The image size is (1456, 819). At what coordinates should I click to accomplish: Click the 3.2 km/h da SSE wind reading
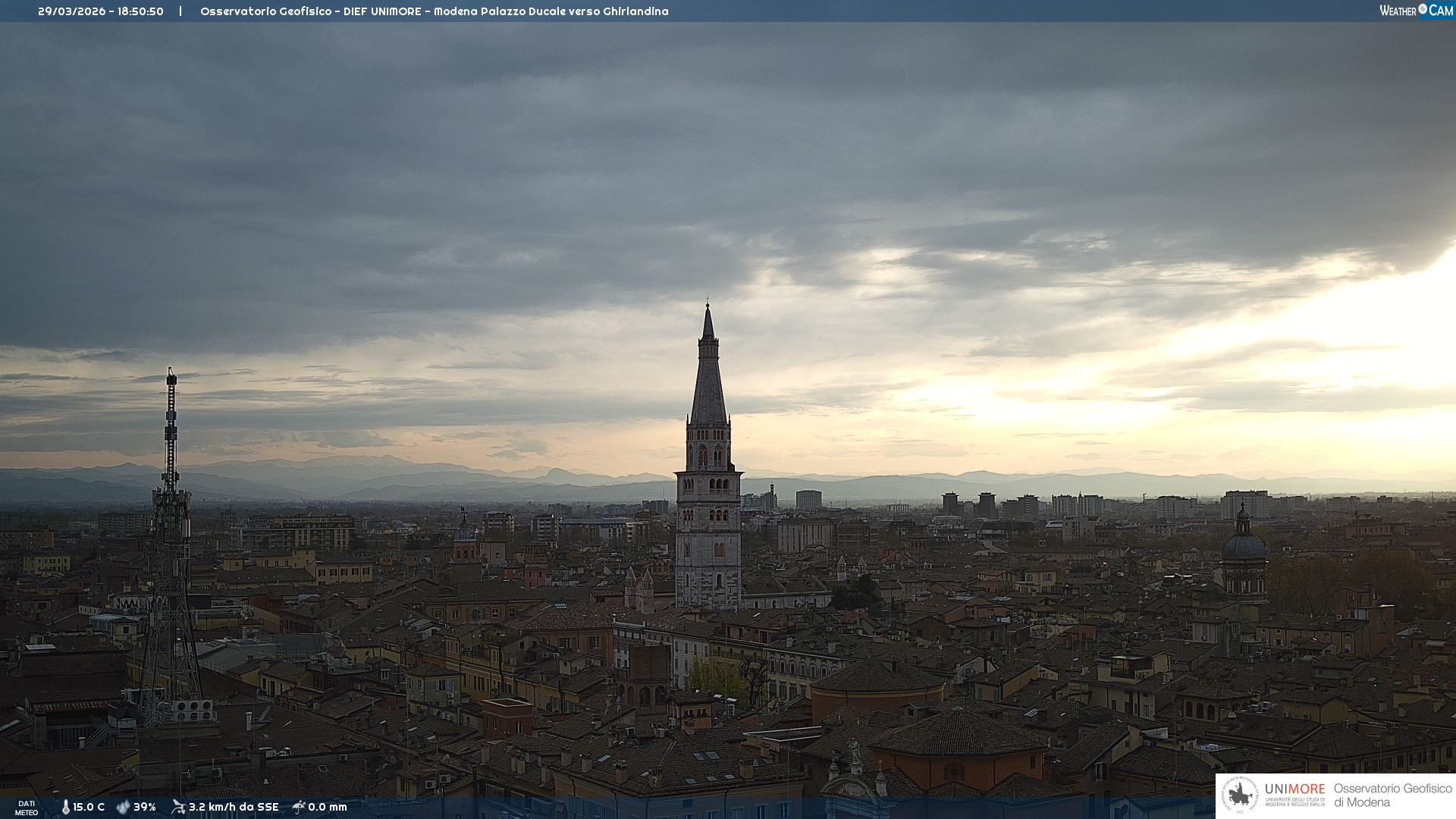[x=234, y=807]
